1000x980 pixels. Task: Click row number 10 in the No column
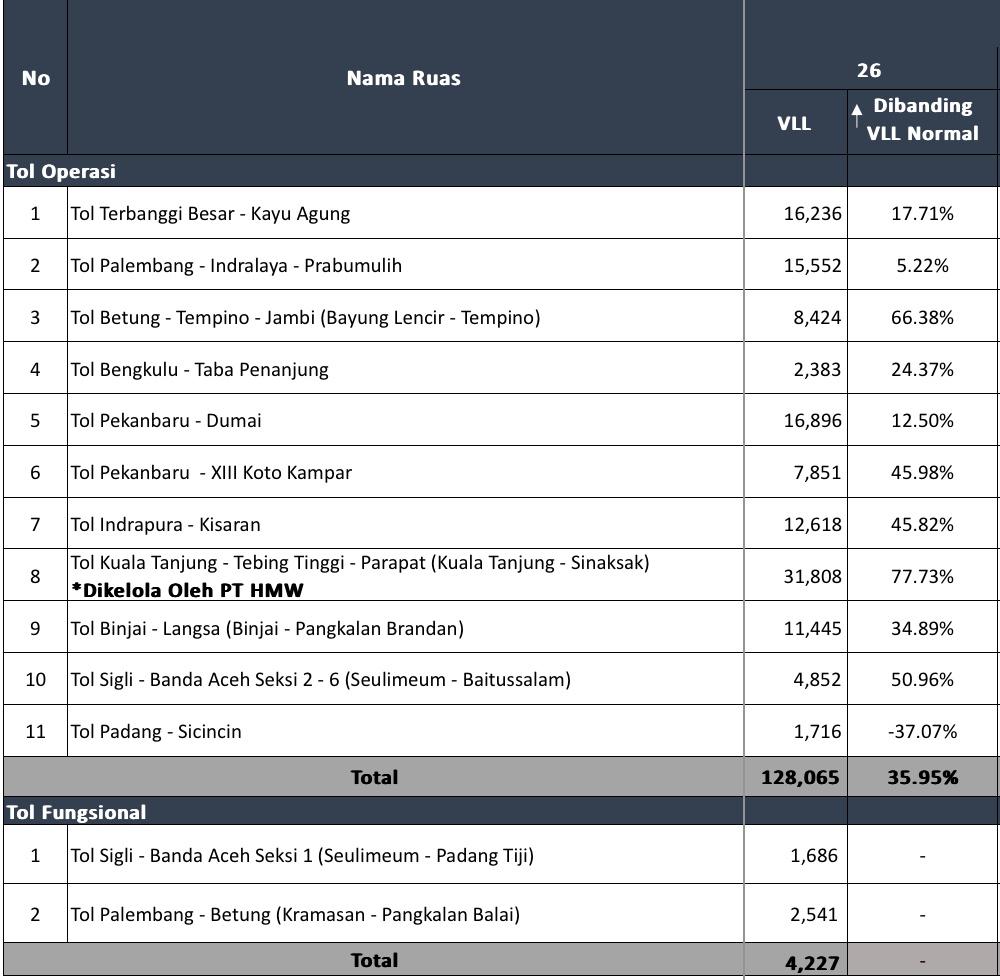pos(35,680)
